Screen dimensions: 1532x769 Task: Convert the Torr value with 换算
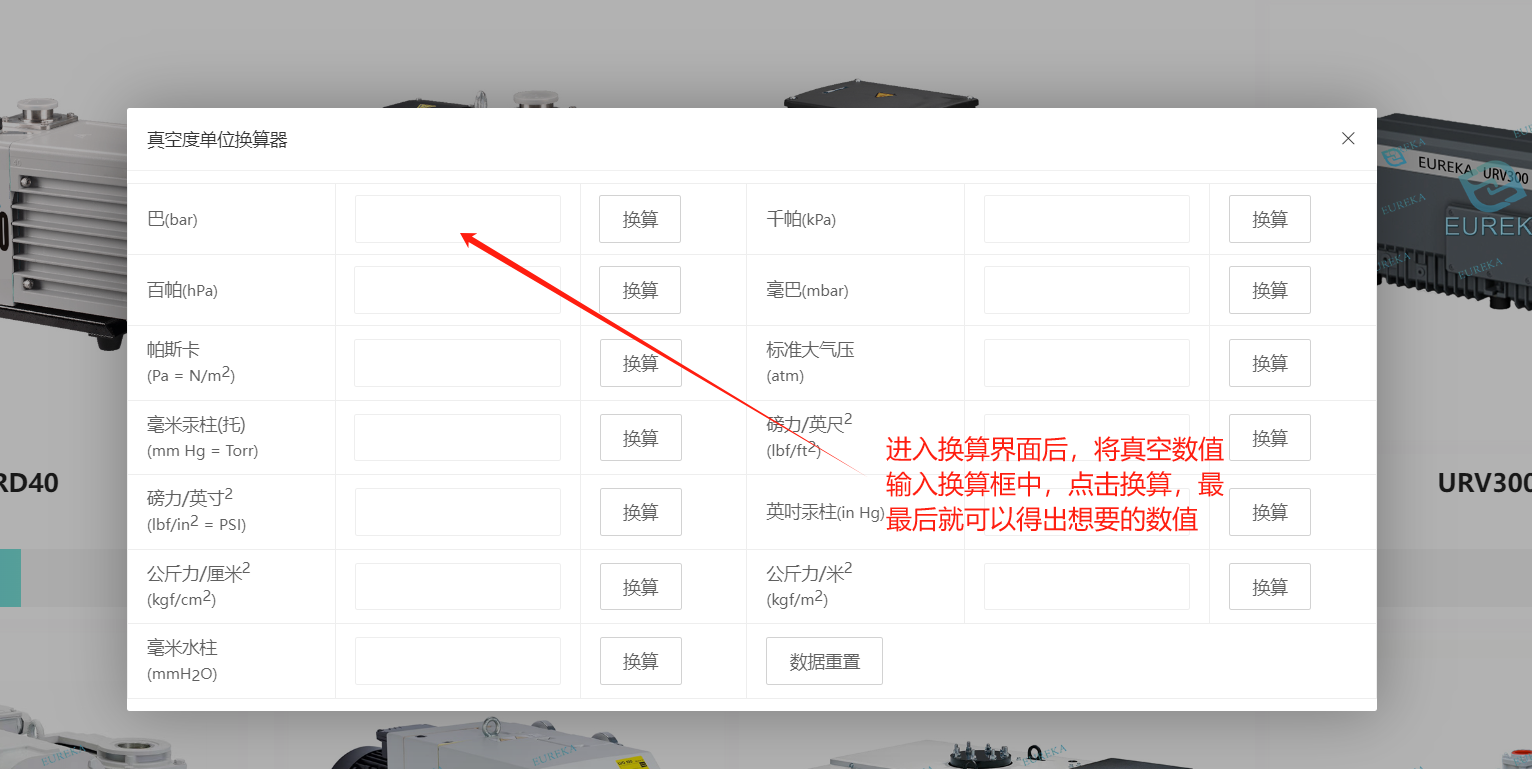640,438
